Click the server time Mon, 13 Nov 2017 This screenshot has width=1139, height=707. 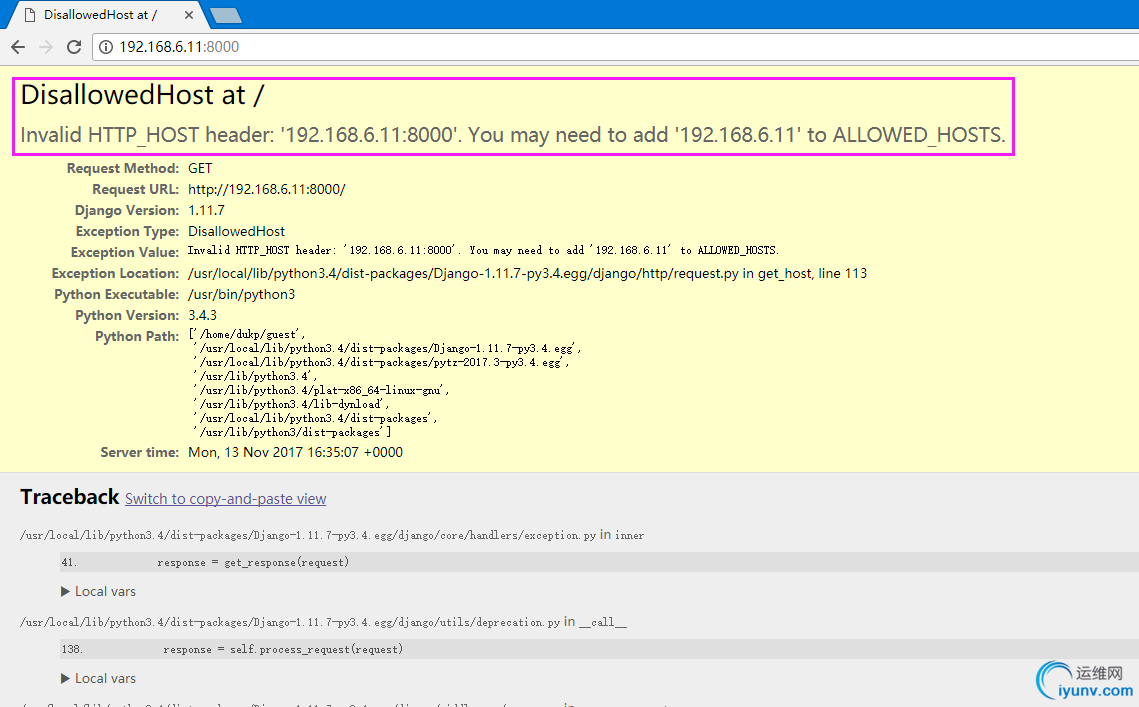coord(295,453)
